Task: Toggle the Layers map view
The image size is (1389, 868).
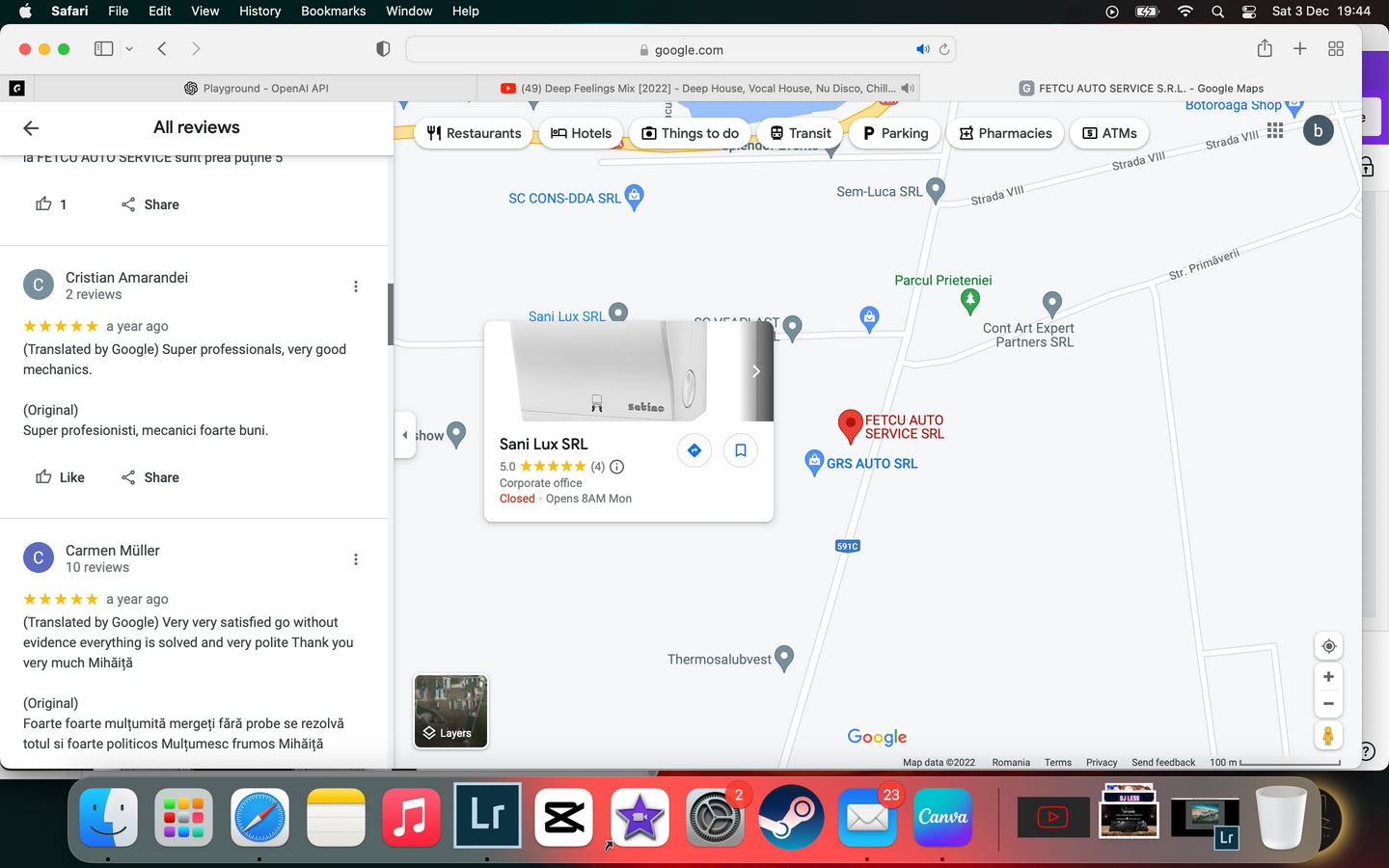Action: point(450,712)
